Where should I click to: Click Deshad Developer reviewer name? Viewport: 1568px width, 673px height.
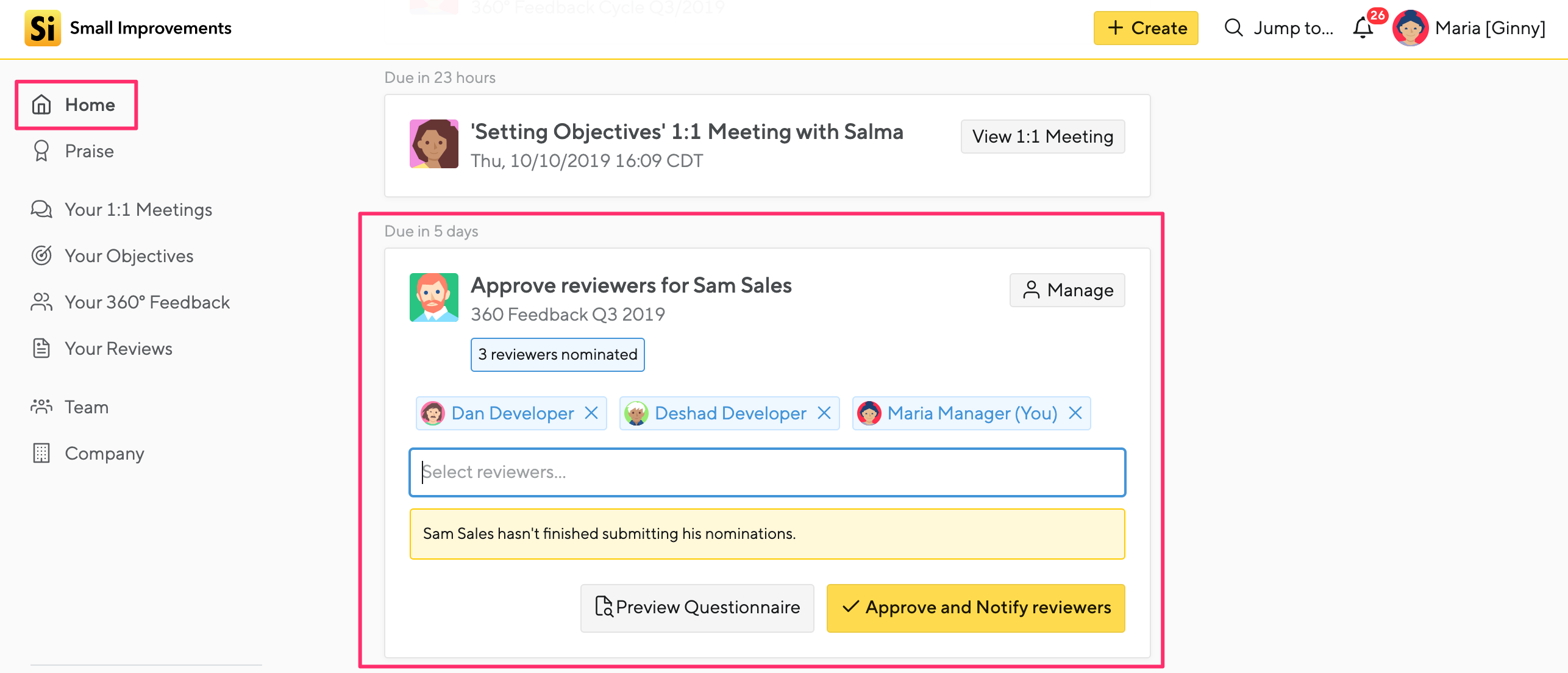pos(730,413)
